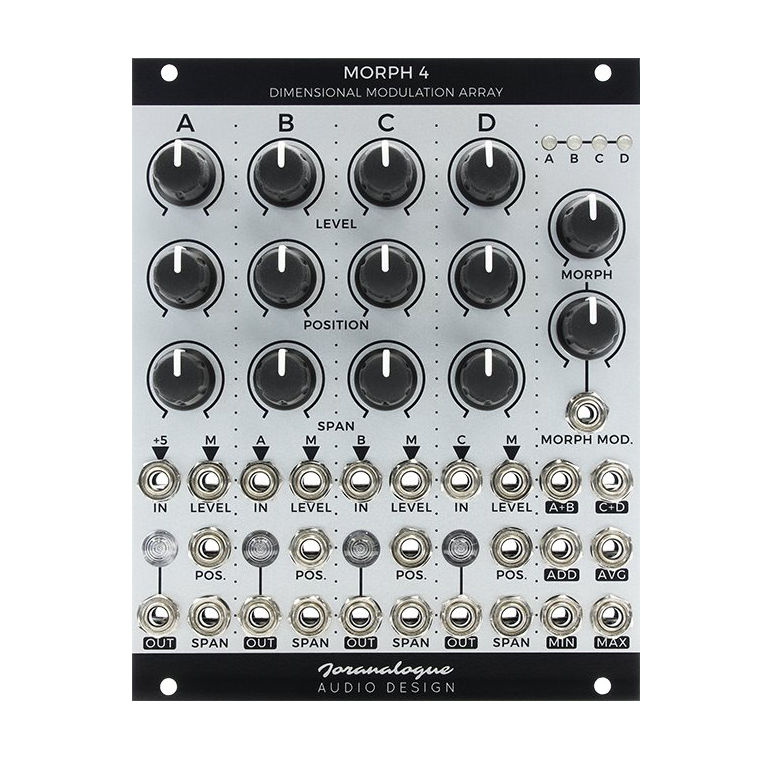Image resolution: width=772 pixels, height=772 pixels.
Task: Click the POS. jack in column A
Action: point(210,547)
